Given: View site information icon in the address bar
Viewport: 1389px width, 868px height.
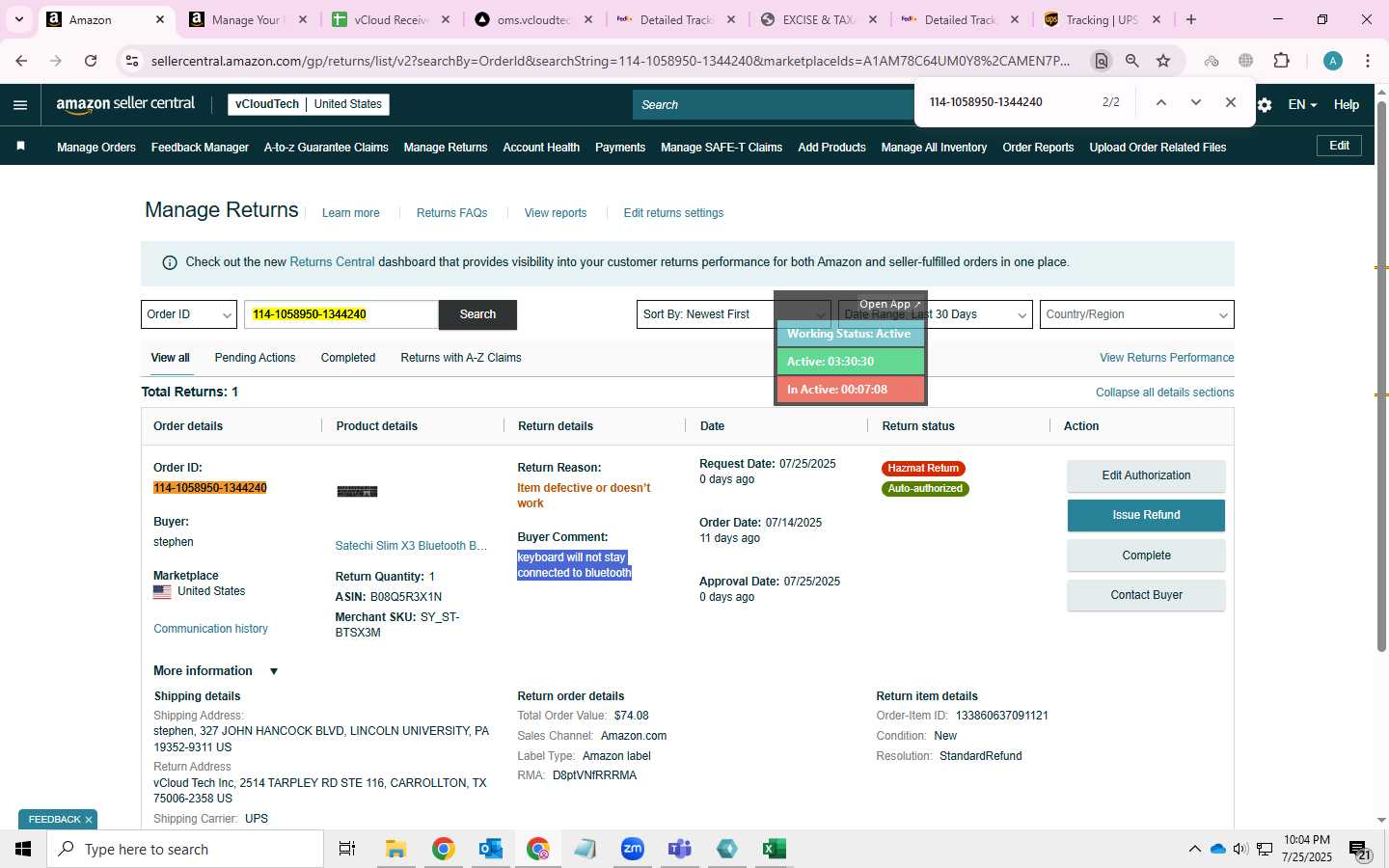Looking at the screenshot, I should [x=132, y=61].
